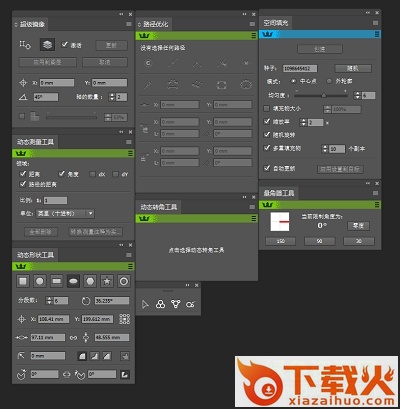Toggle the 自动更新 auto update checkbox

click(x=267, y=168)
